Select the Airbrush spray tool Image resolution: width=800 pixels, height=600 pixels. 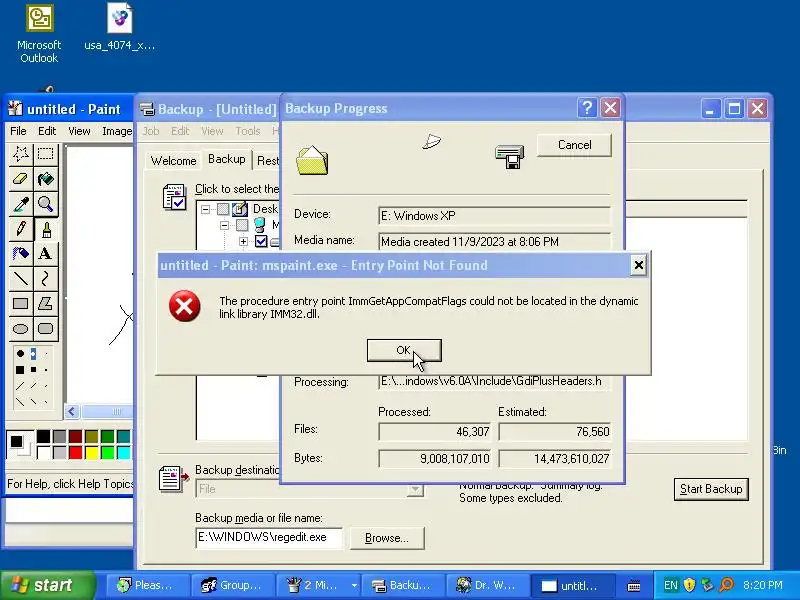click(21, 254)
